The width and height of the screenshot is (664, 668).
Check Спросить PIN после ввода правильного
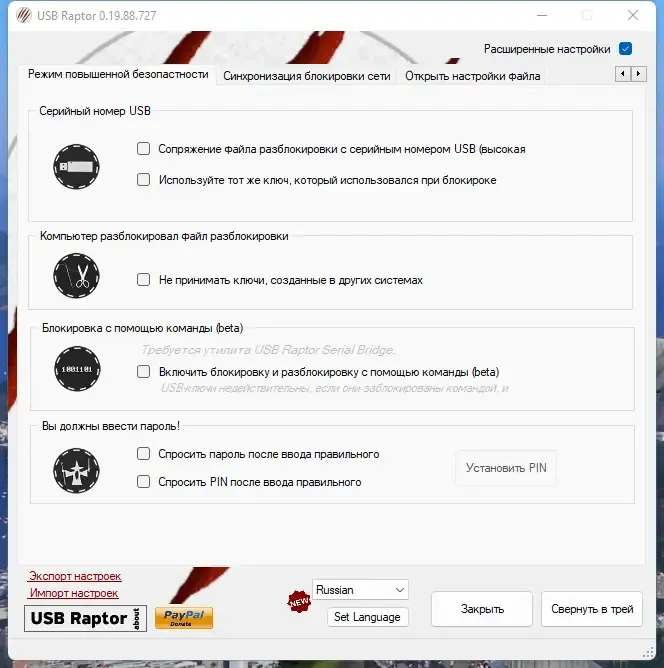144,481
